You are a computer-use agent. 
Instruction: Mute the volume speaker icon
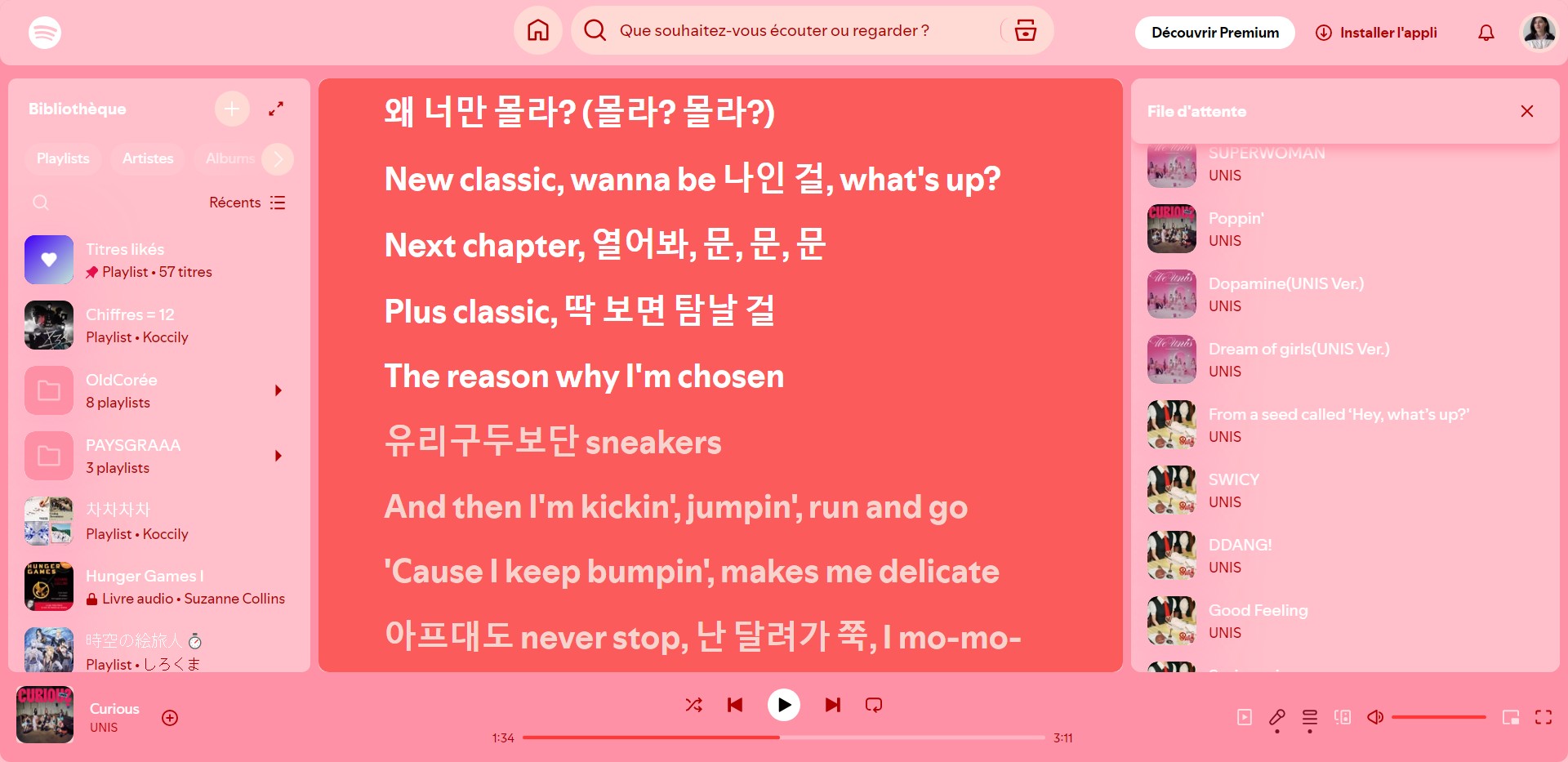(x=1375, y=717)
